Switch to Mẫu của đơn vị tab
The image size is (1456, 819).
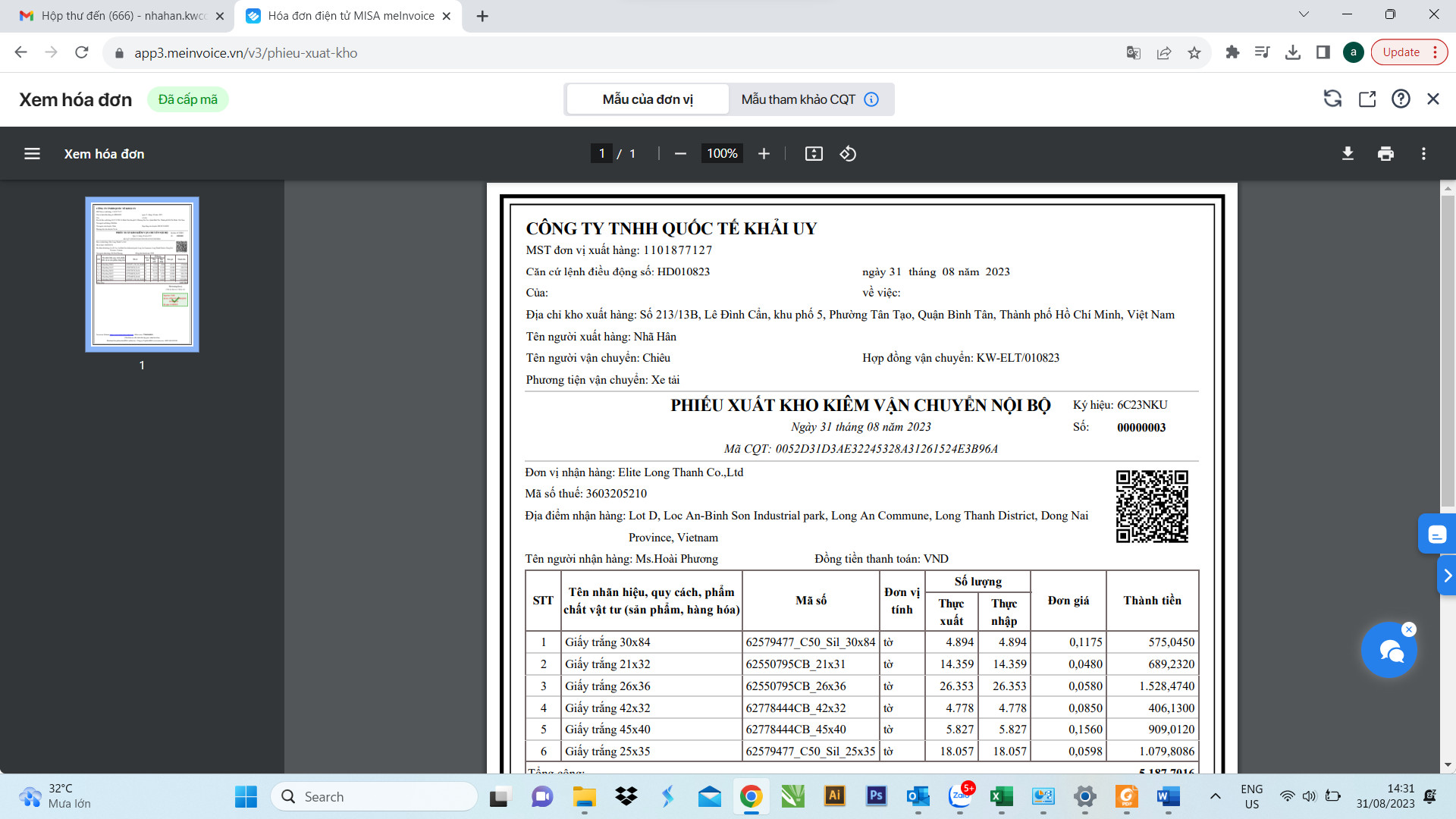648,99
